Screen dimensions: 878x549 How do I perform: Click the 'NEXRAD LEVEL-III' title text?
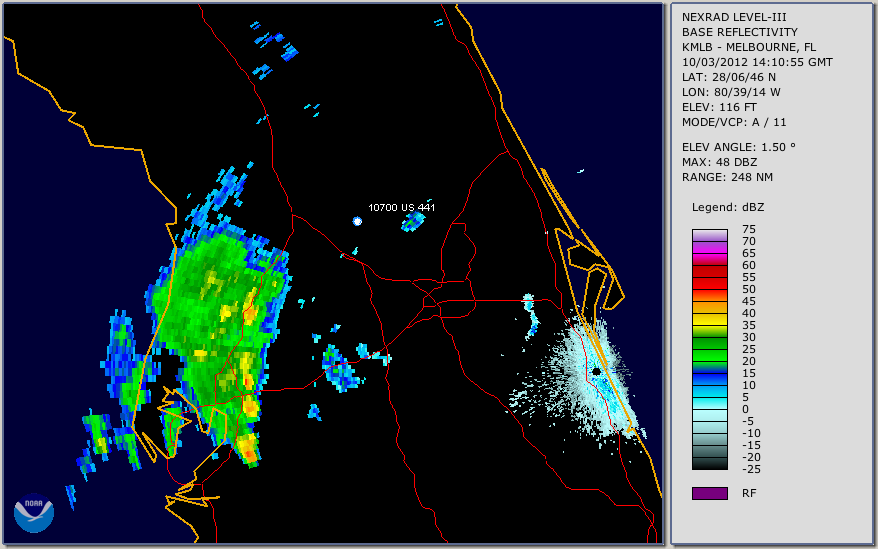coord(734,17)
